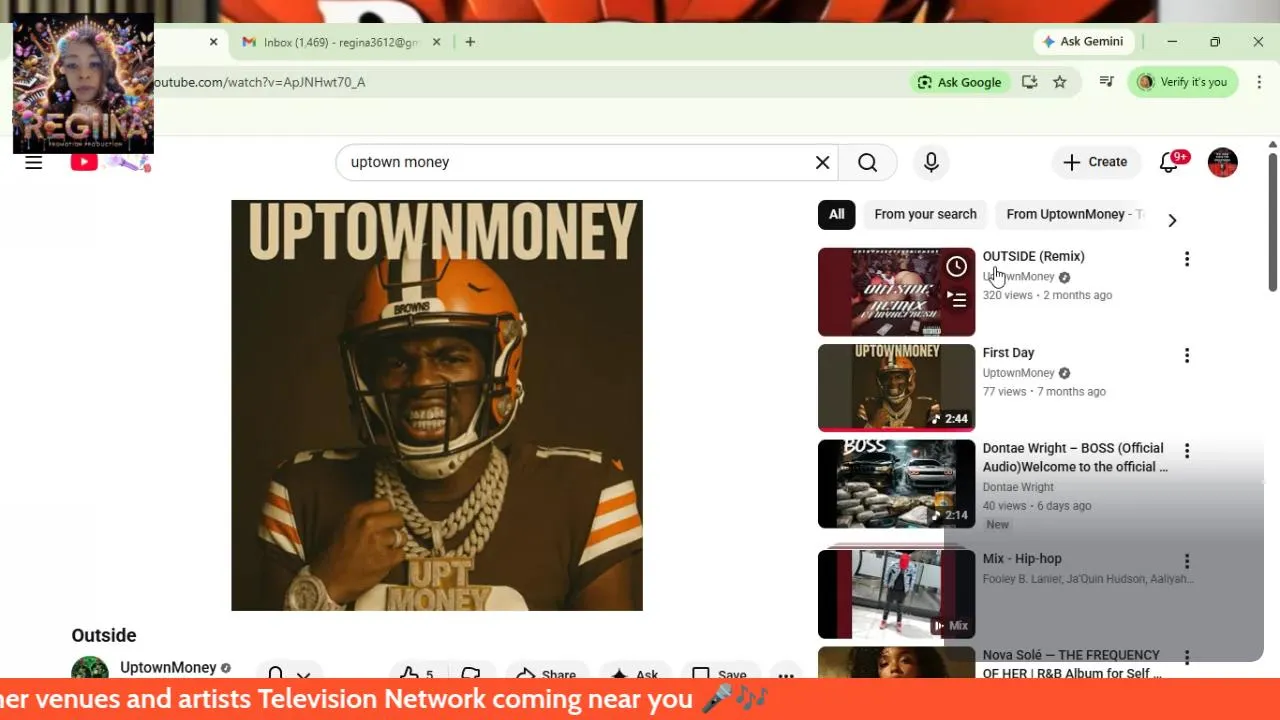Select the From your search chip
The width and height of the screenshot is (1280, 720).
tap(925, 214)
